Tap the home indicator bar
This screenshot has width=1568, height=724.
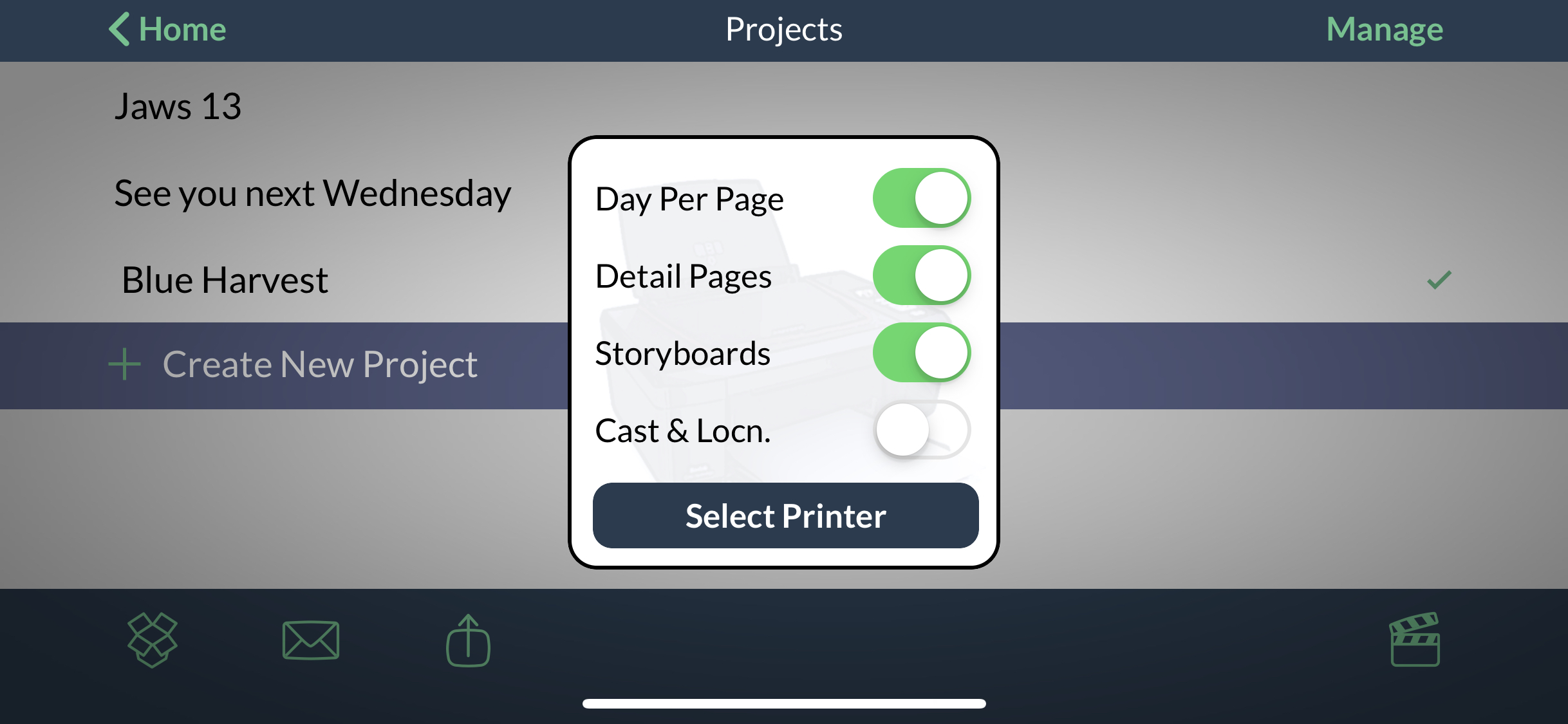coord(783,703)
